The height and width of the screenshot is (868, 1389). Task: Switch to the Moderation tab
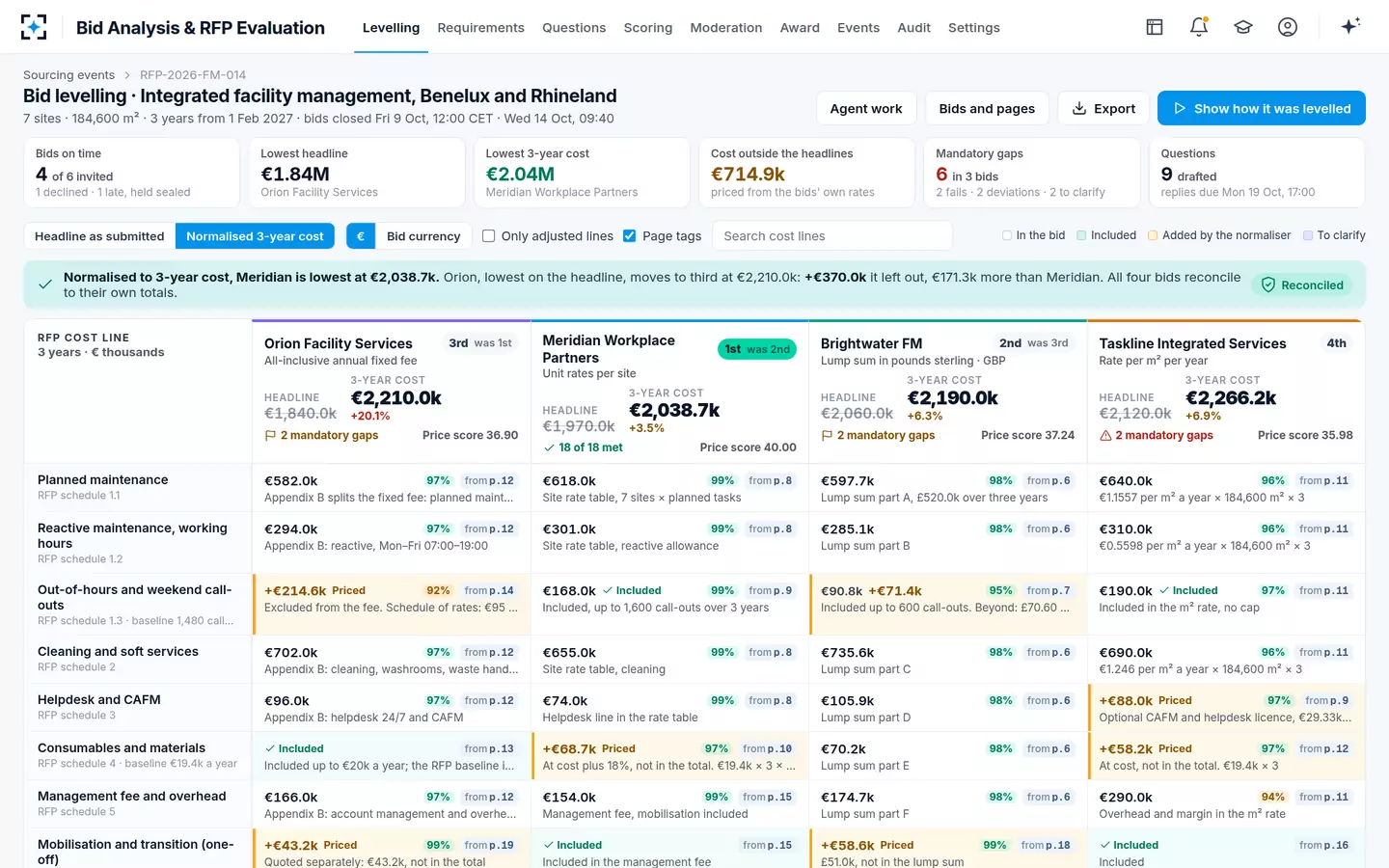(x=726, y=28)
